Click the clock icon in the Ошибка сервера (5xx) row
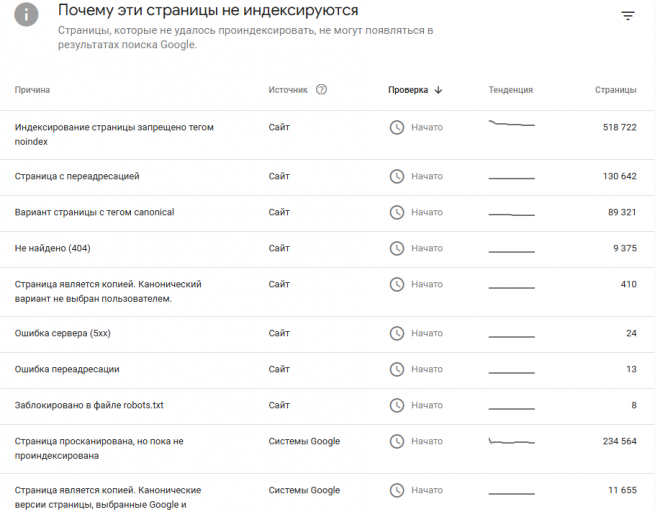 pyautogui.click(x=397, y=333)
